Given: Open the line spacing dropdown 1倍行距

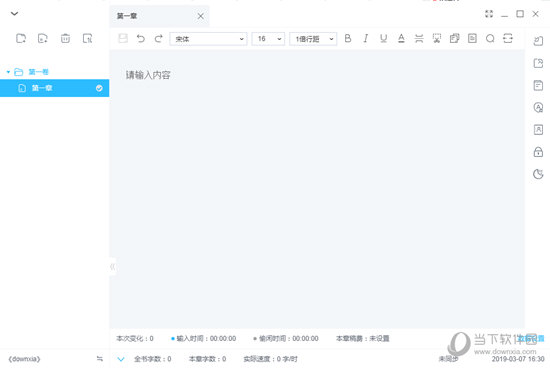Looking at the screenshot, I should pos(313,39).
